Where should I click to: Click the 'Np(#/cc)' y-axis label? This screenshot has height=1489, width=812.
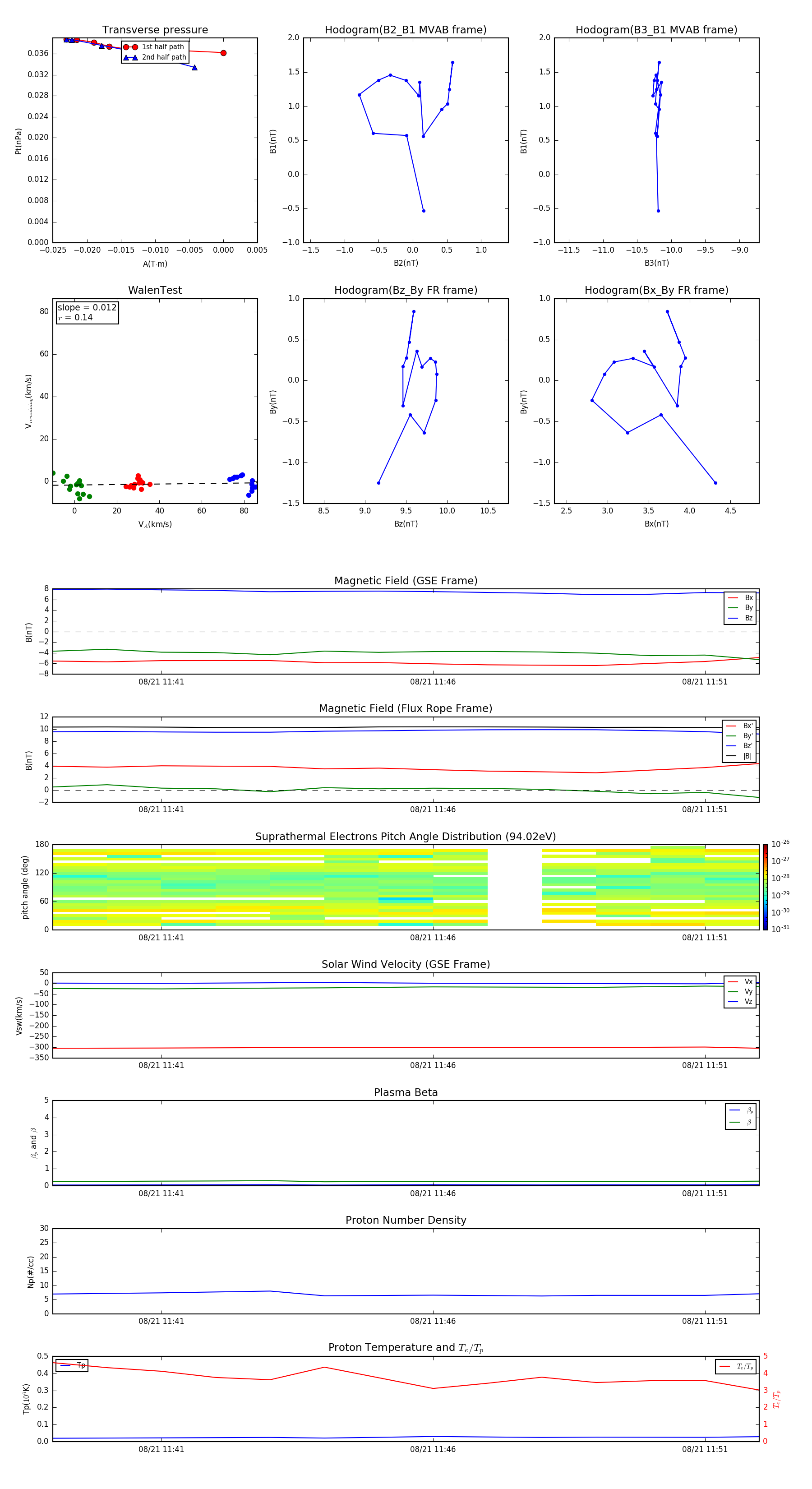pyautogui.click(x=31, y=1272)
